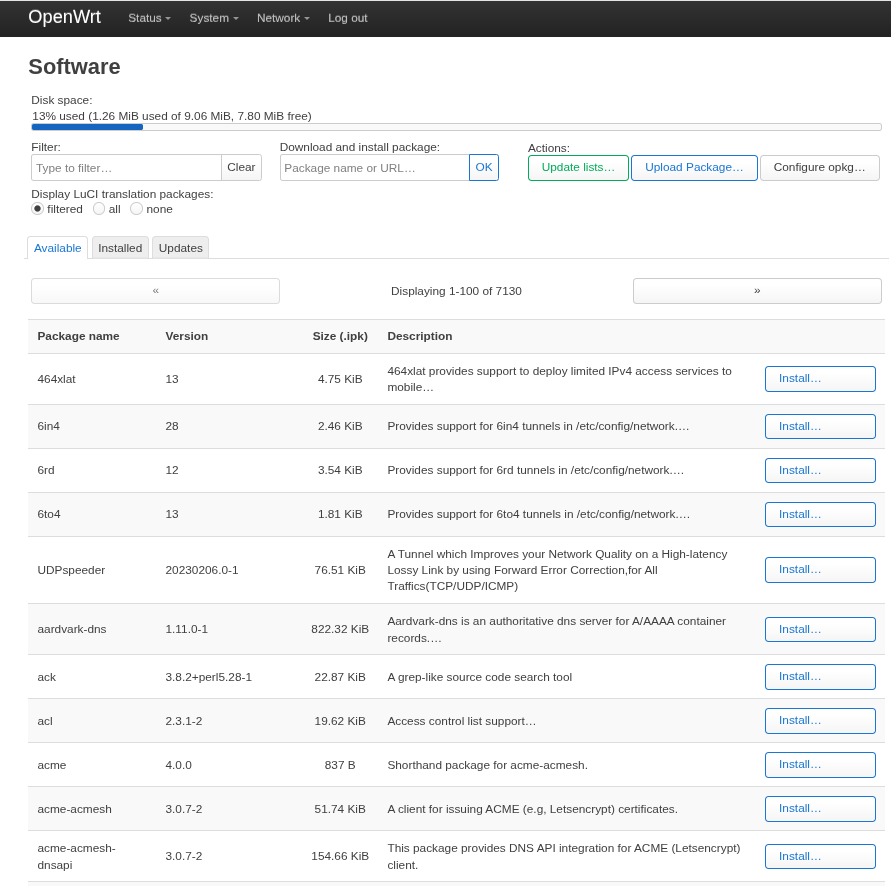Open the Status dropdown menu
Viewport: 891px width, 886px height.
tap(149, 18)
